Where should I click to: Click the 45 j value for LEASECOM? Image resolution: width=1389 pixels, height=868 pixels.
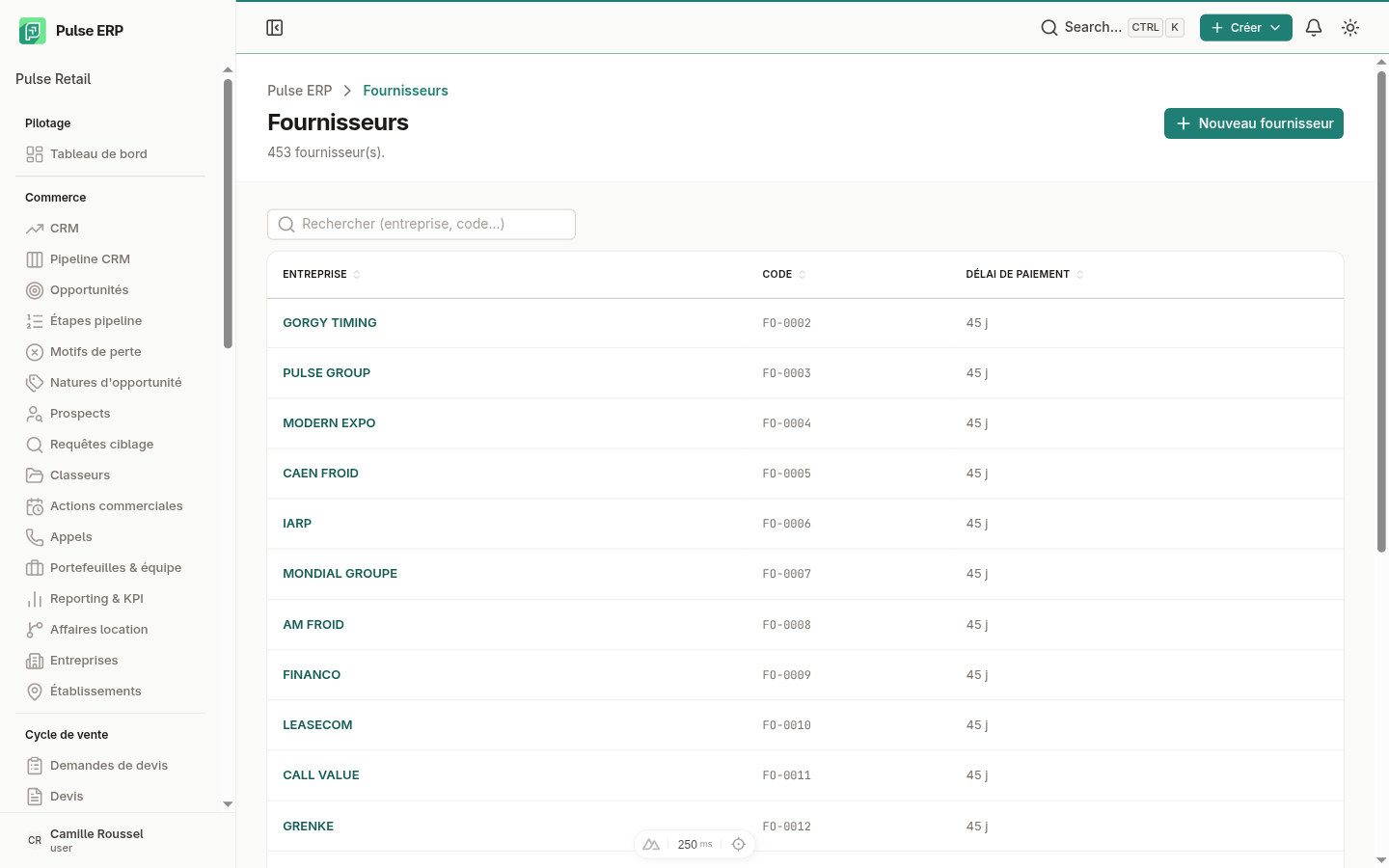point(977,725)
